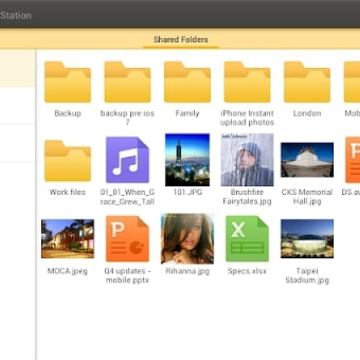View the CKS Memorial Hall.jpg thumbnail

point(307,160)
